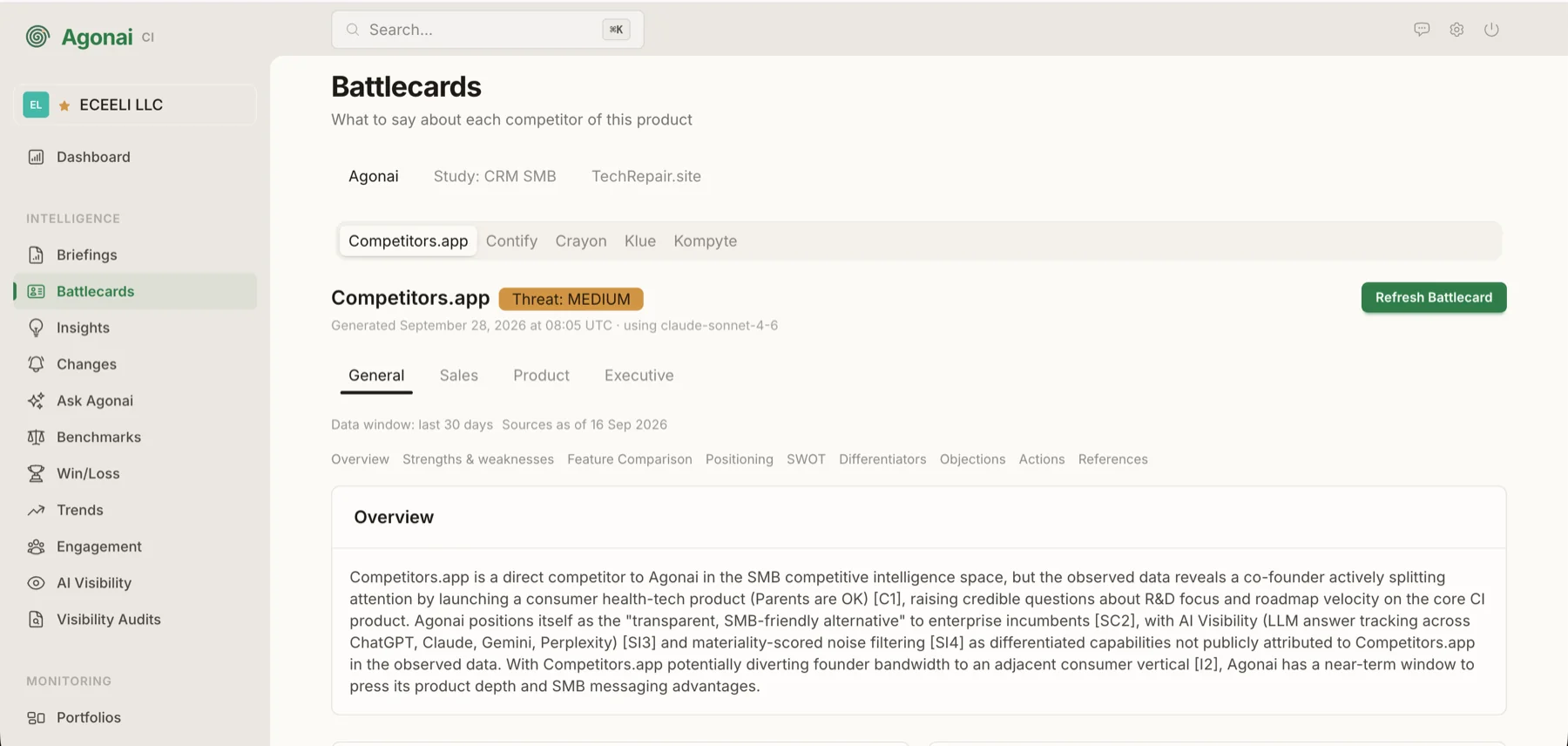Select the Crayon competitor tab
Screen dimensions: 1568x746
point(581,241)
